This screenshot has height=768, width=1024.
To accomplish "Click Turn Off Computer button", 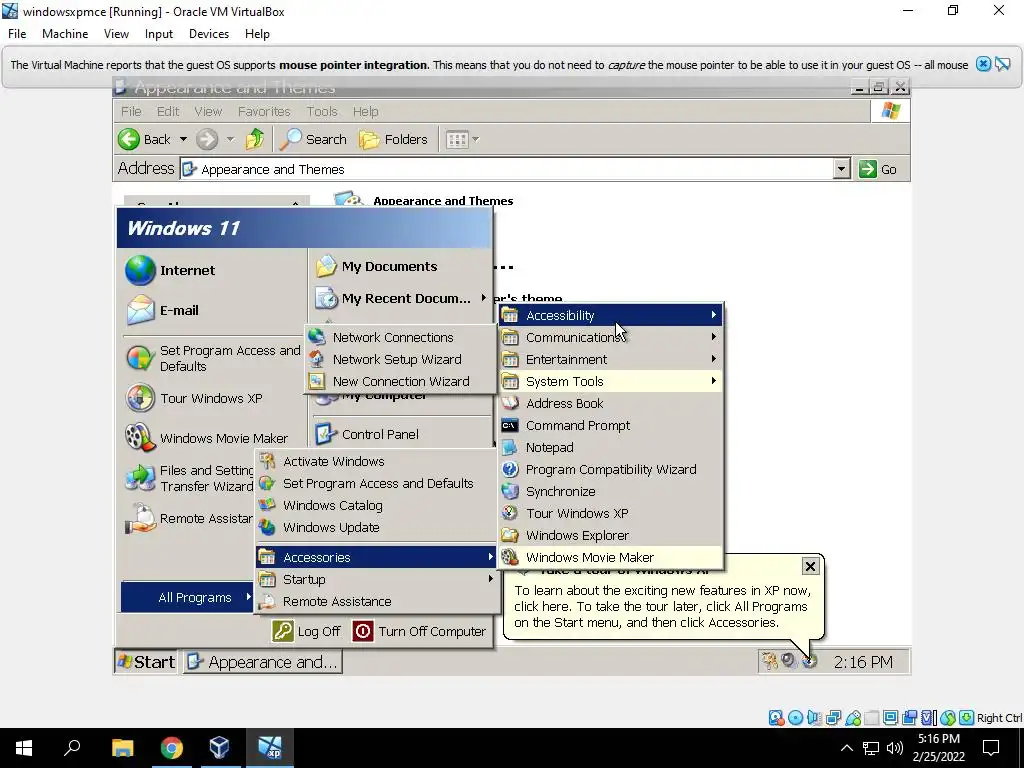I will click(x=420, y=631).
